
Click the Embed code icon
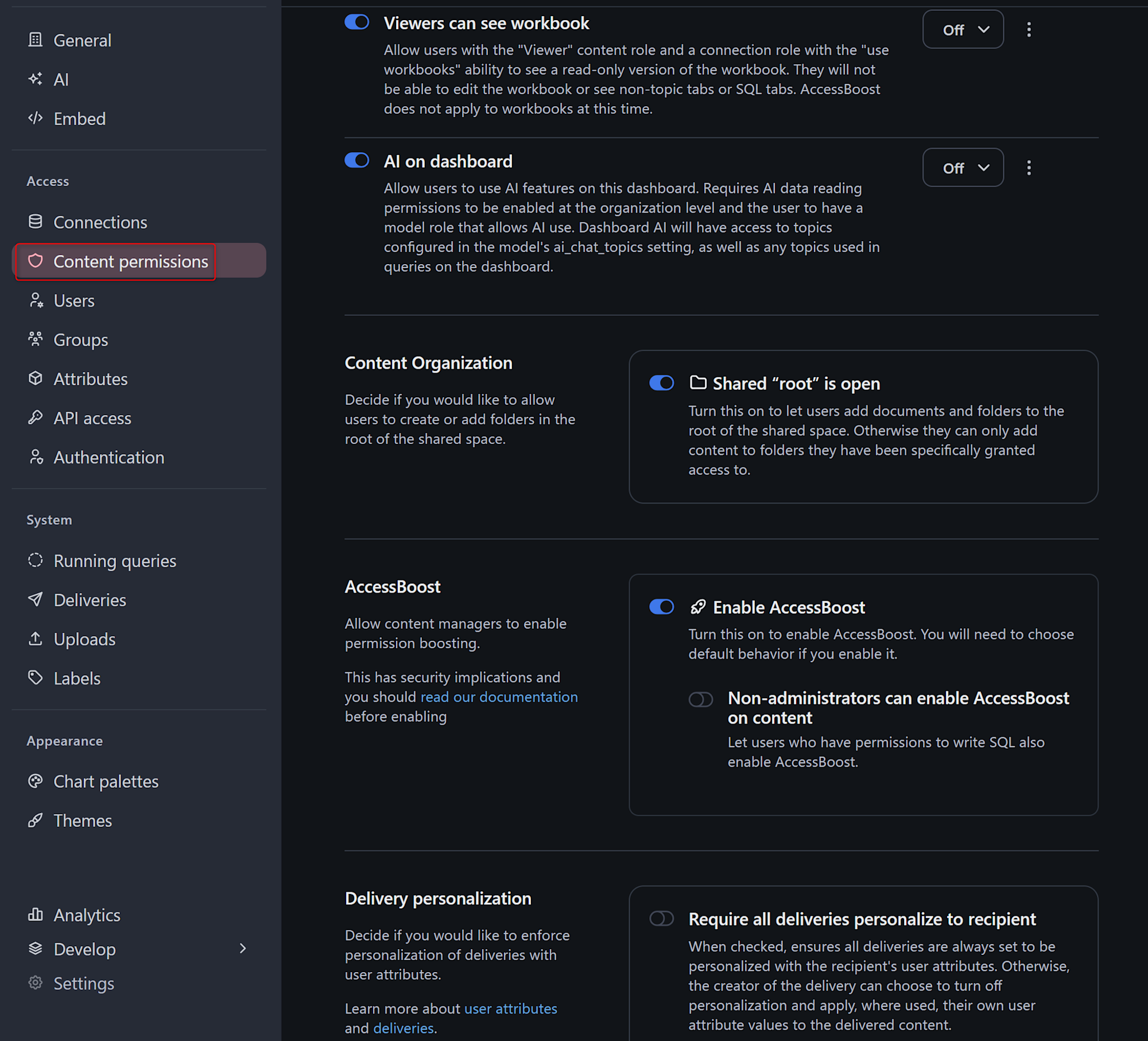[x=36, y=118]
